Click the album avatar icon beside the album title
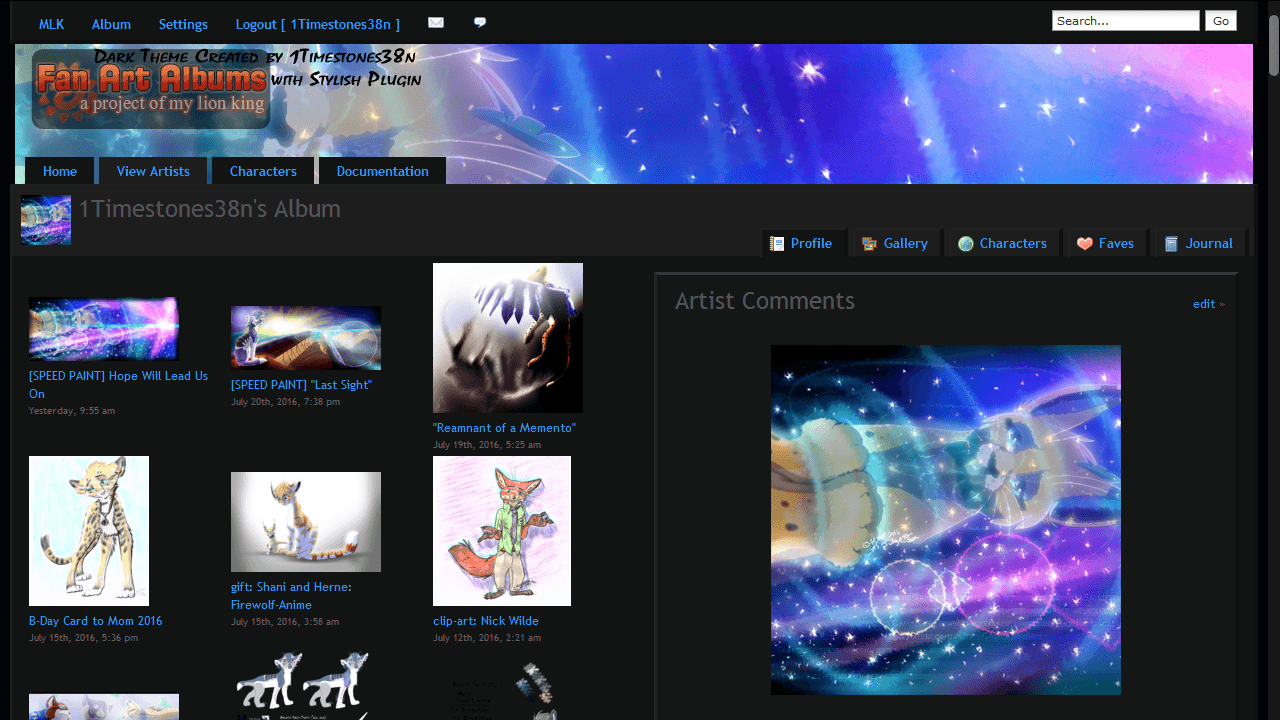The image size is (1280, 720). pyautogui.click(x=45, y=219)
